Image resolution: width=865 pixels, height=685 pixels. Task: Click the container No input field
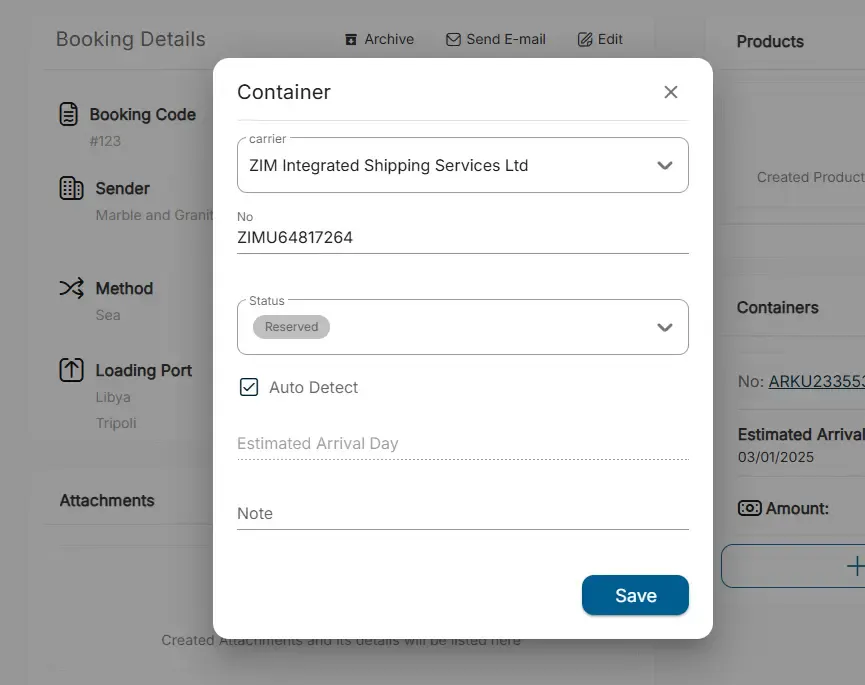pos(463,237)
